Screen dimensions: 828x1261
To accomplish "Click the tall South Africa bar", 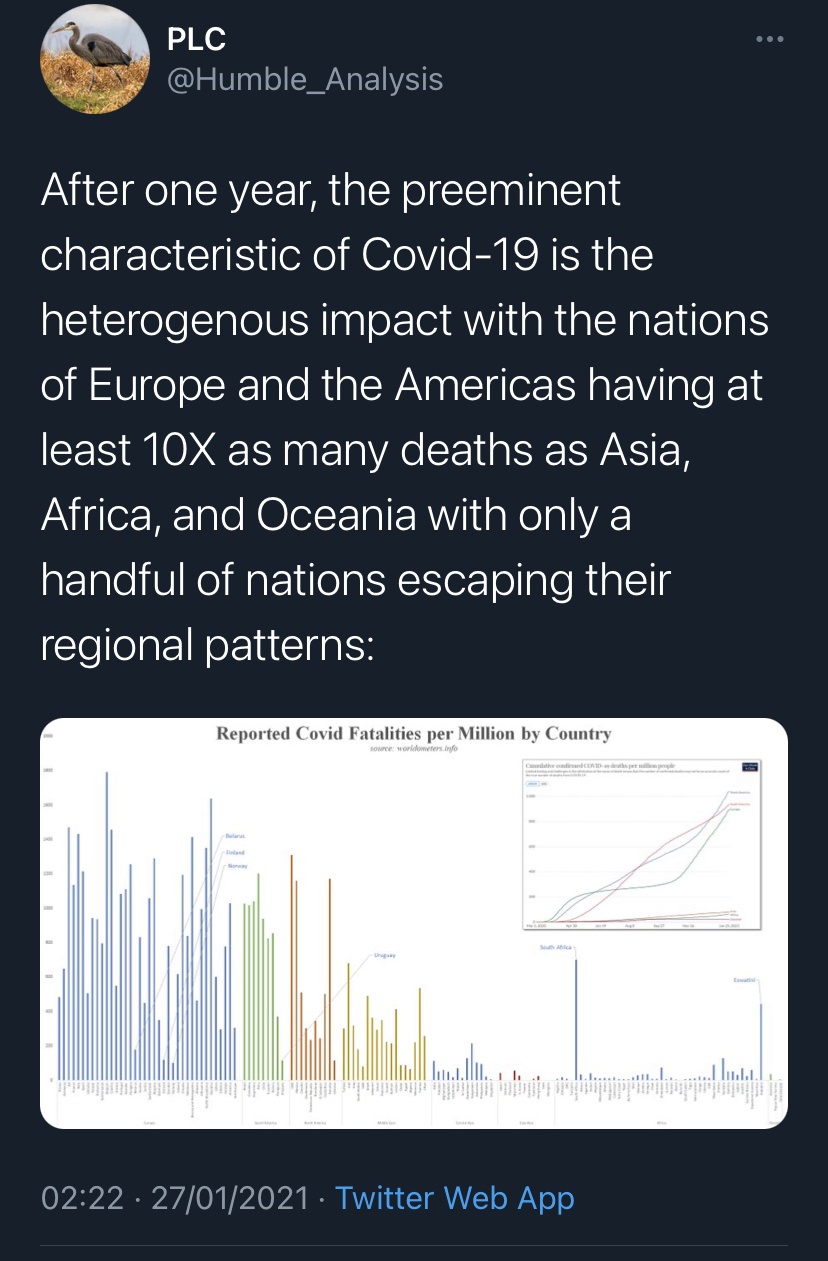I will click(x=576, y=1020).
